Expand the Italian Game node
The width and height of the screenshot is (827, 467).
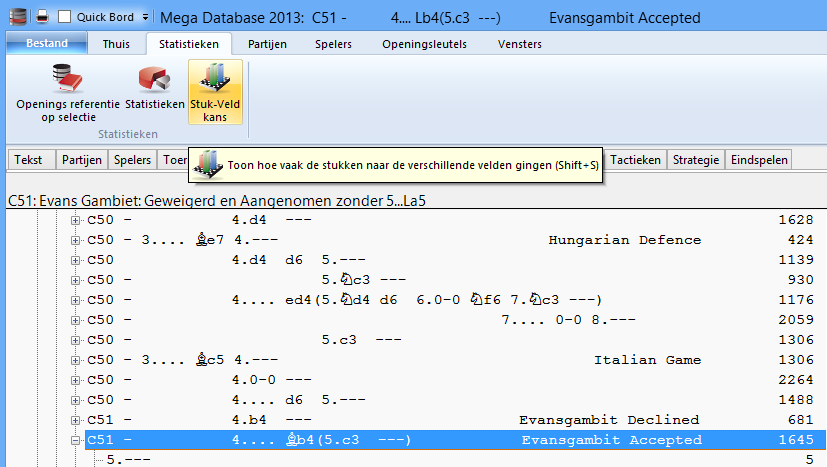click(x=75, y=360)
